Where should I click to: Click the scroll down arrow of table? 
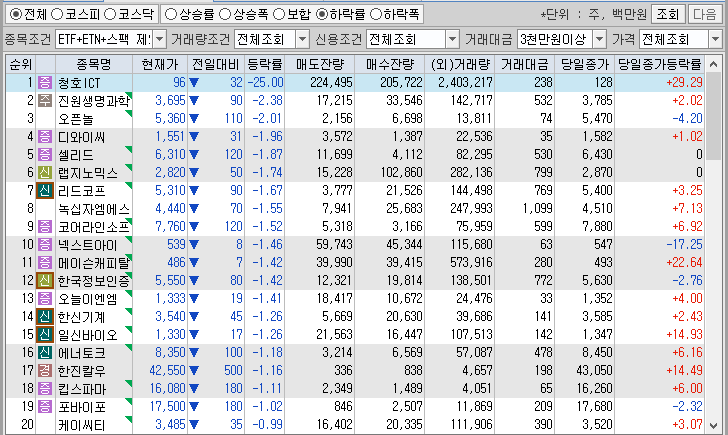[713, 425]
